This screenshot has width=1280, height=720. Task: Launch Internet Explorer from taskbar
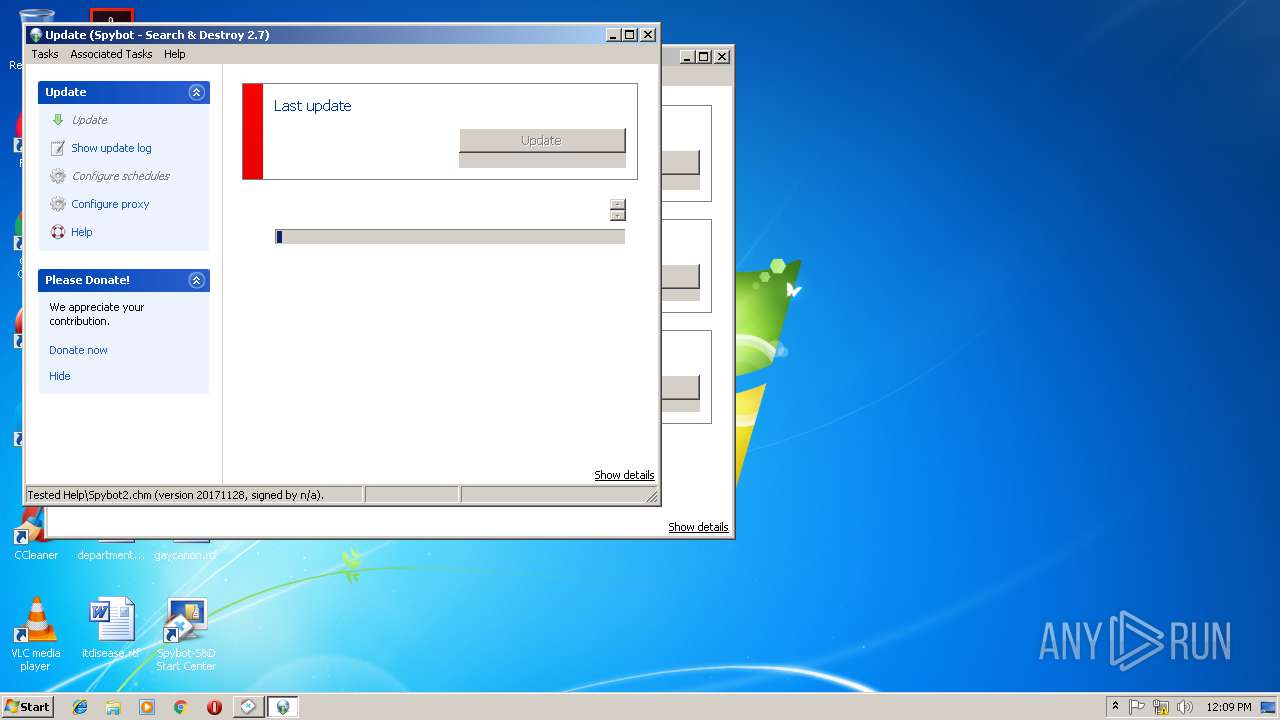(80, 707)
